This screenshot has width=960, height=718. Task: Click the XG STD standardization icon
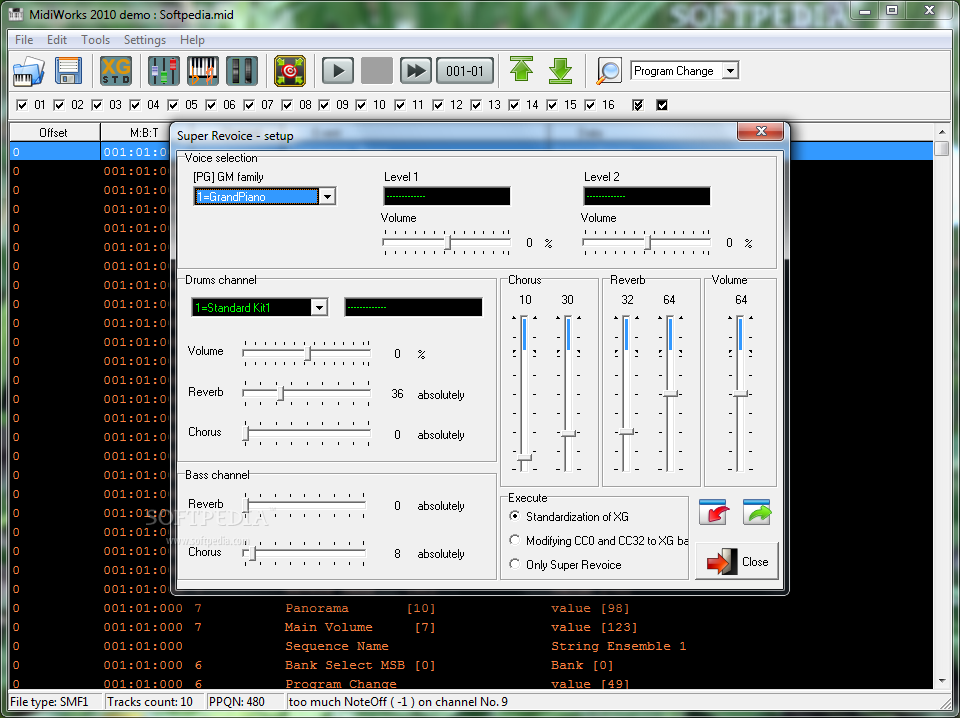click(x=116, y=71)
